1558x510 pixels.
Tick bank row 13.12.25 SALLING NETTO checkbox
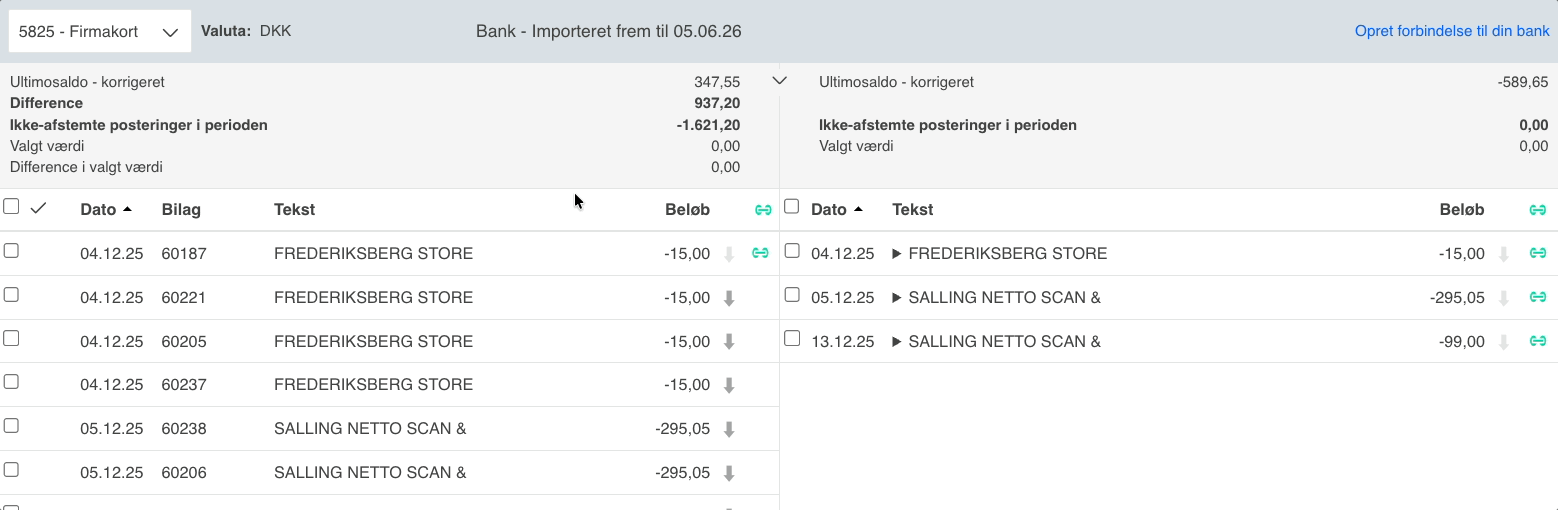792,338
